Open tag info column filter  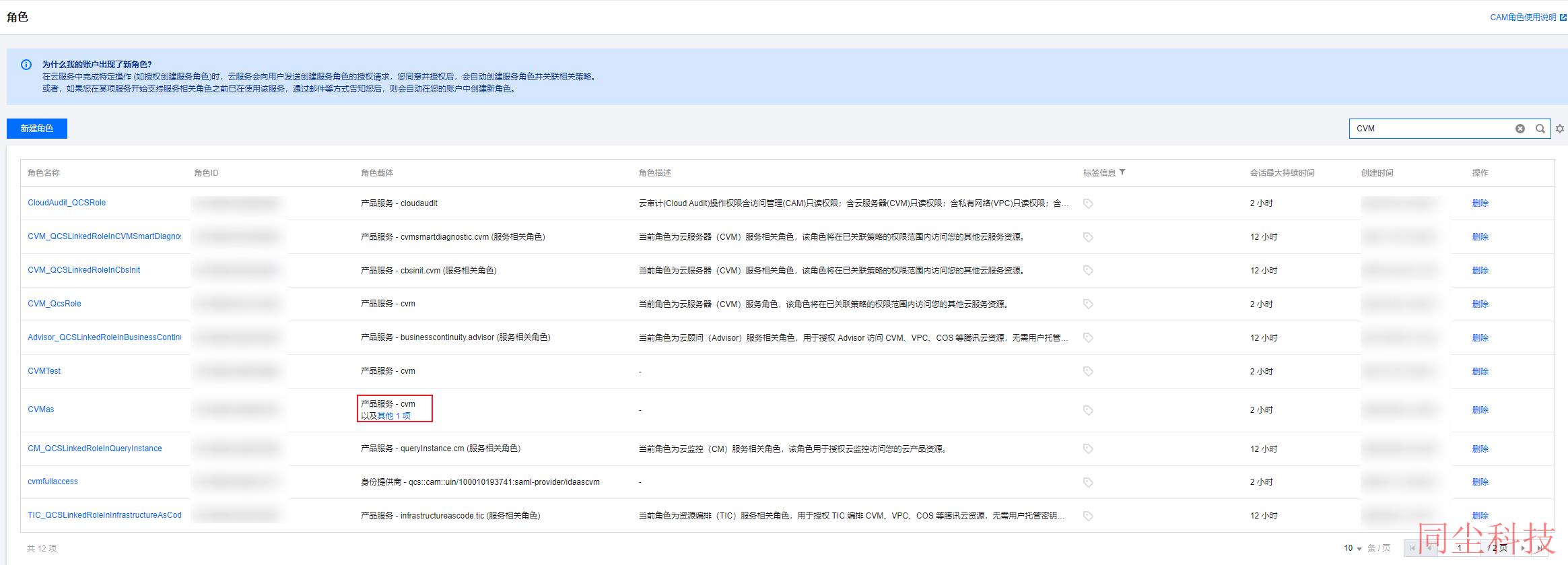(1122, 172)
